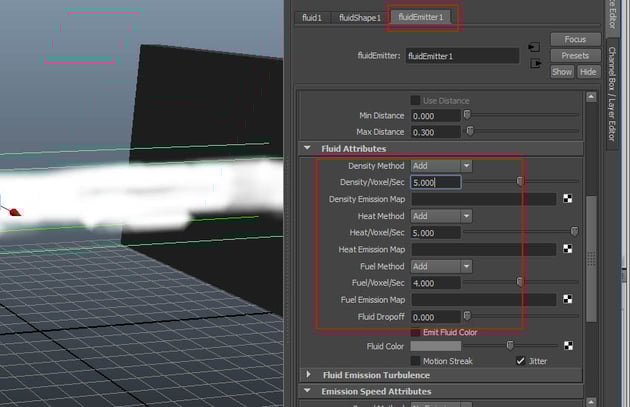This screenshot has width=630, height=407.
Task: Click the output connection arrow icon
Action: tap(536, 63)
